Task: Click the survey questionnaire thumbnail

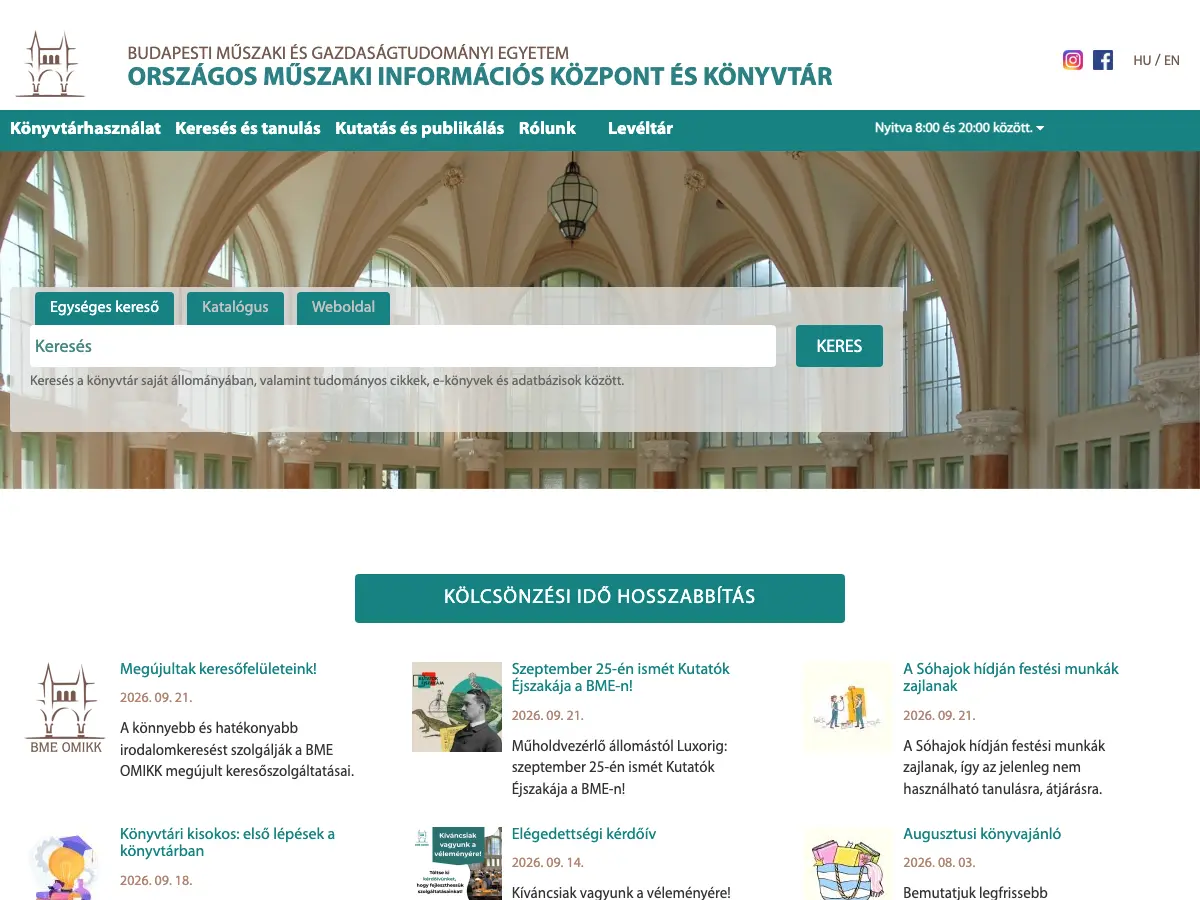Action: pyautogui.click(x=457, y=863)
